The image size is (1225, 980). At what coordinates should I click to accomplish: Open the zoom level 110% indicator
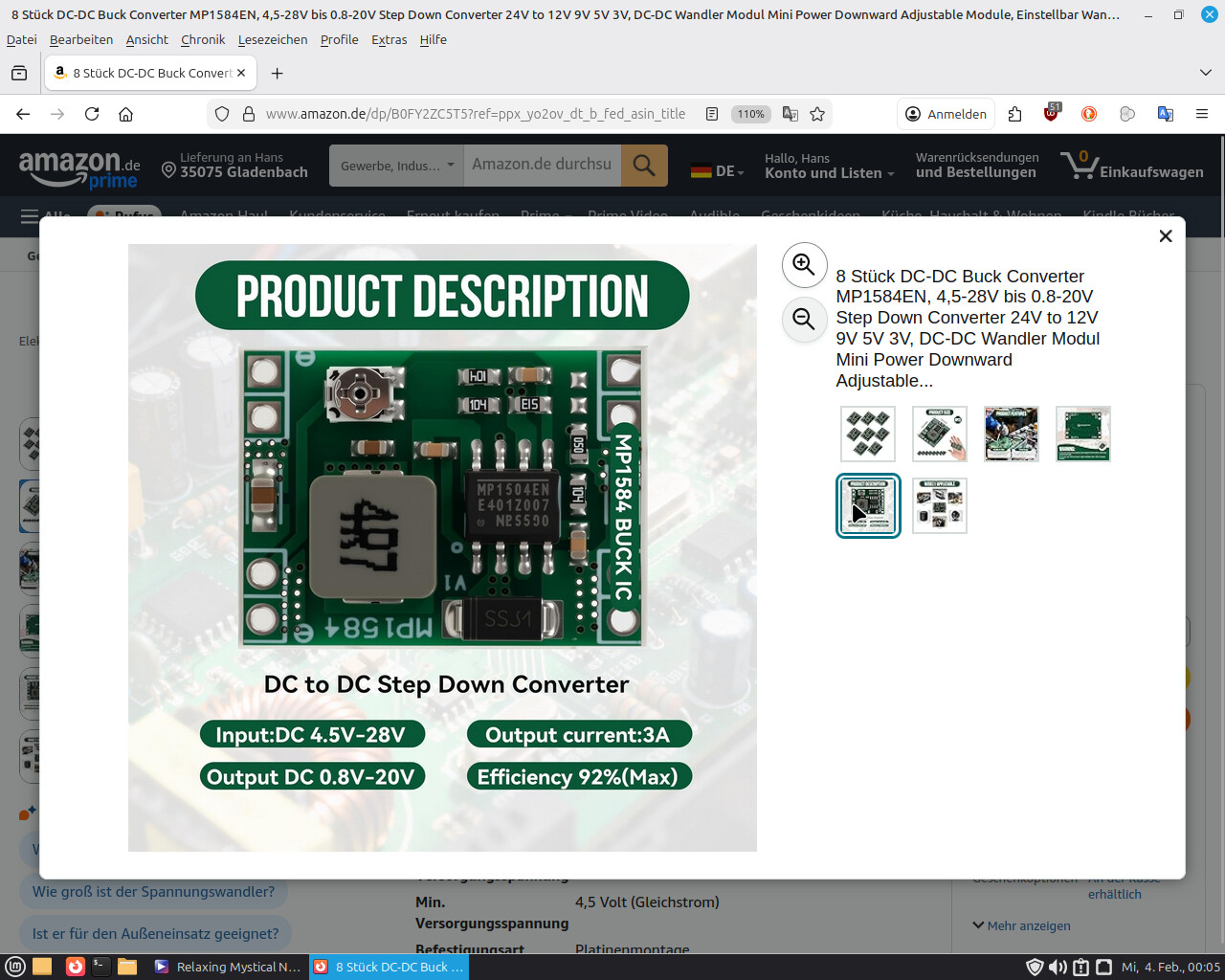[750, 114]
